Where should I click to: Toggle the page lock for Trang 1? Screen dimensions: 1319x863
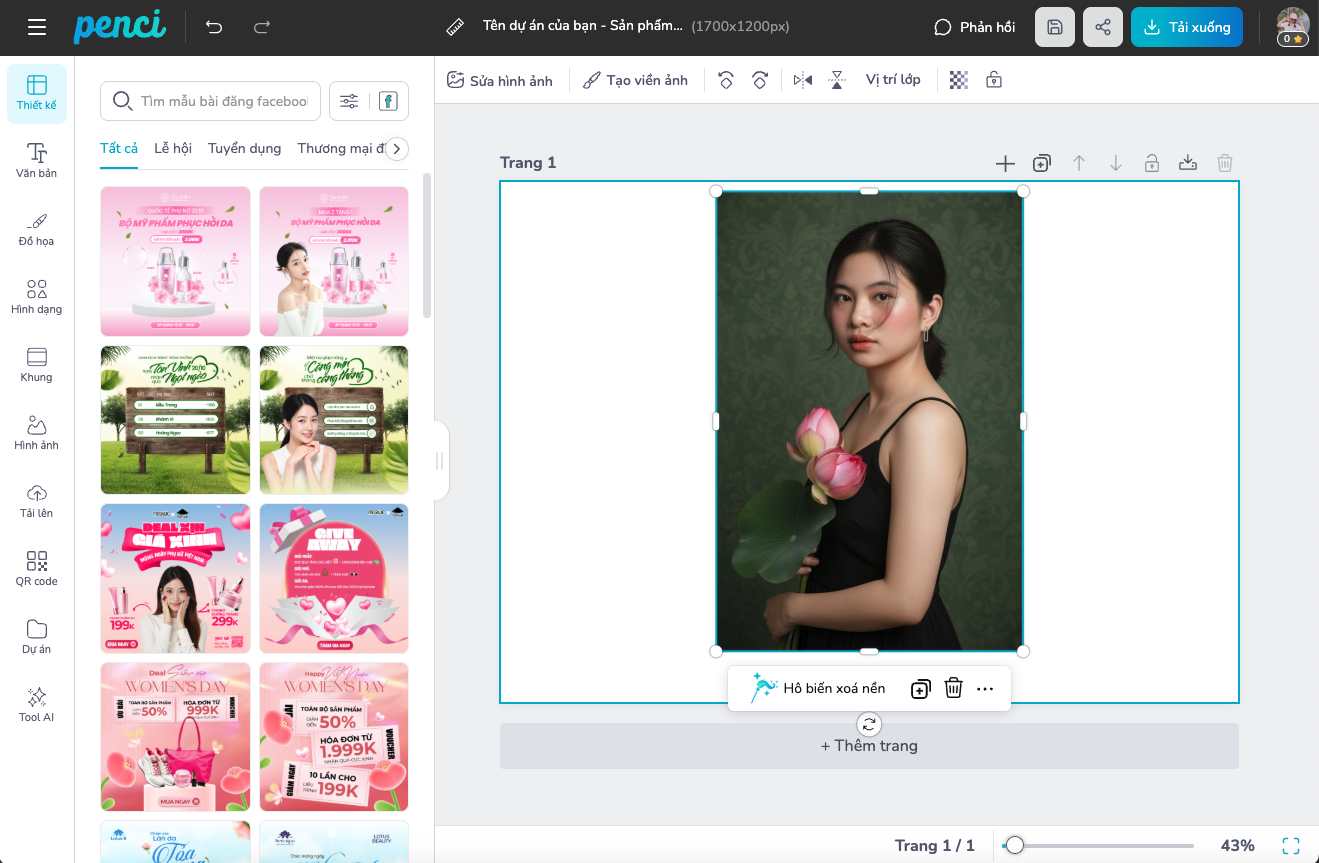tap(1151, 163)
